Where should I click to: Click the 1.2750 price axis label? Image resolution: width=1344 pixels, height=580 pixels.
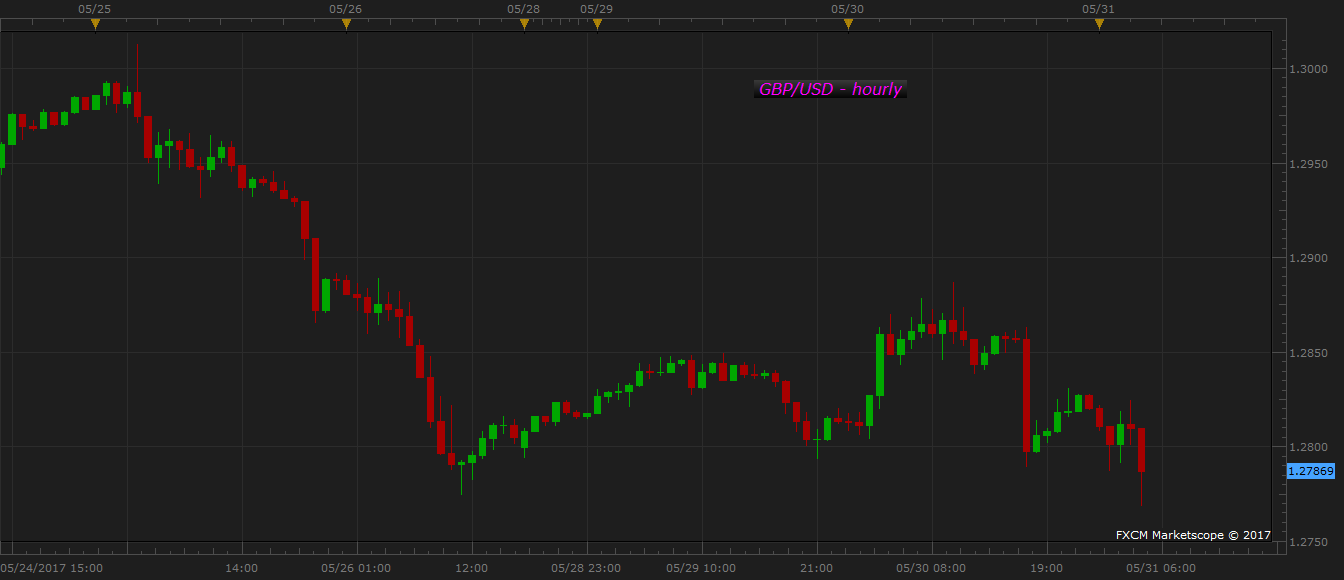[1308, 543]
